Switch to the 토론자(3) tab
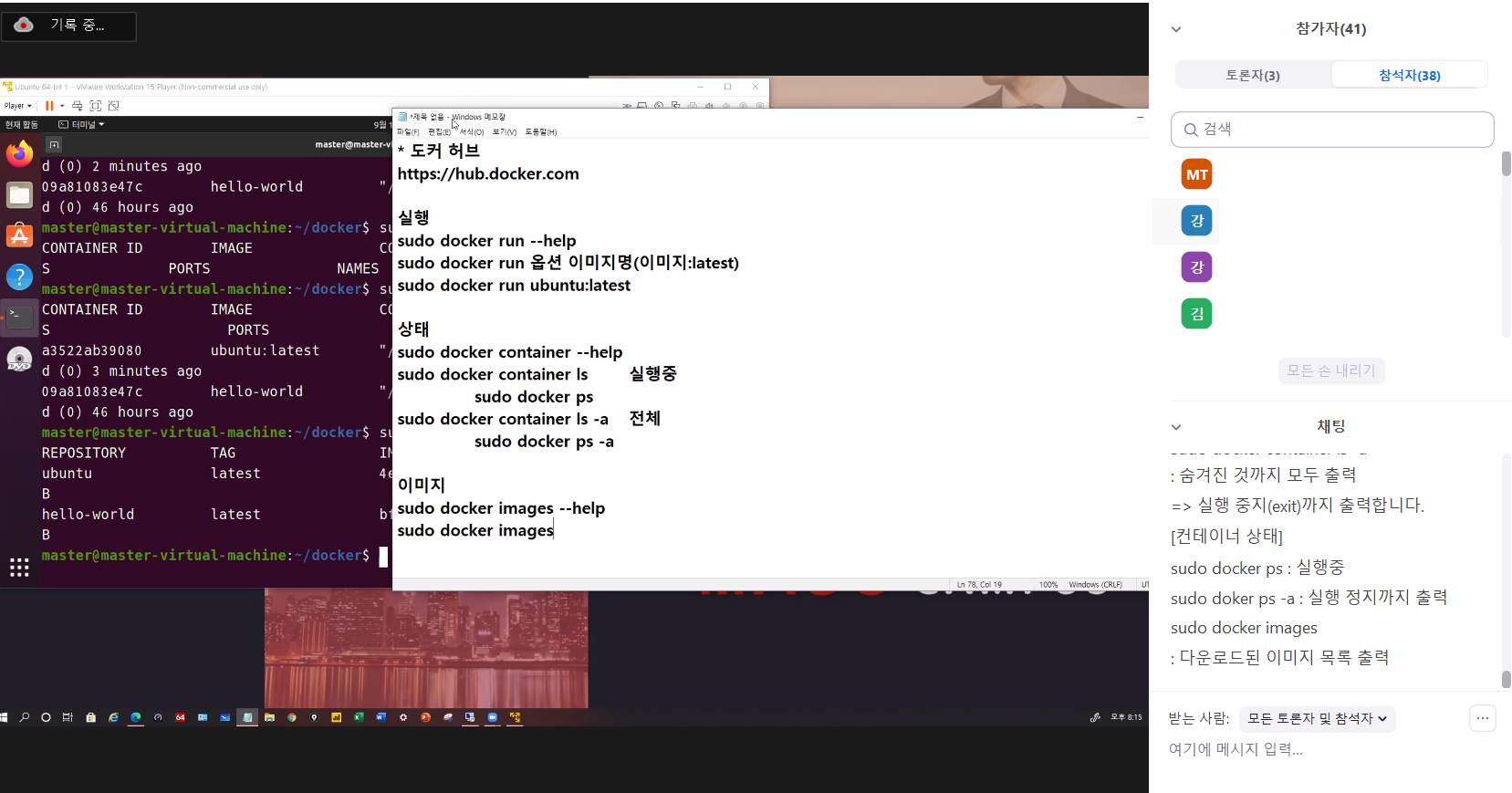Screen dimensions: 1512x793 pyautogui.click(x=1252, y=76)
